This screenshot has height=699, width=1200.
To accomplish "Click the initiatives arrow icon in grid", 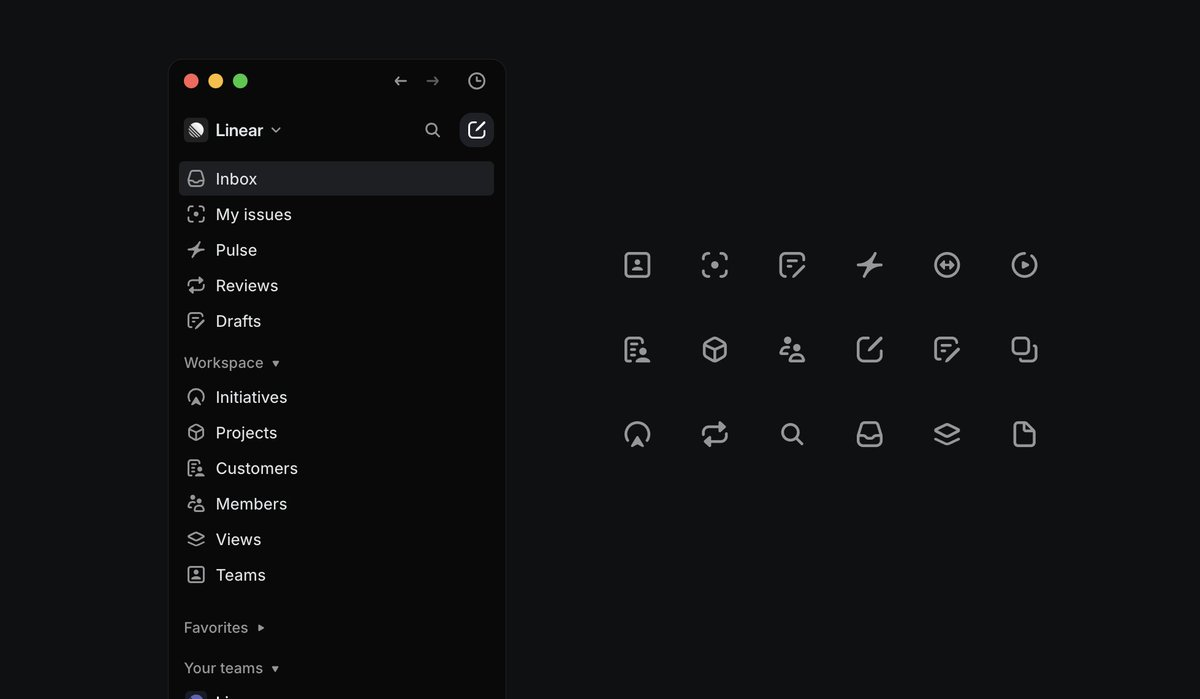I will (x=637, y=434).
